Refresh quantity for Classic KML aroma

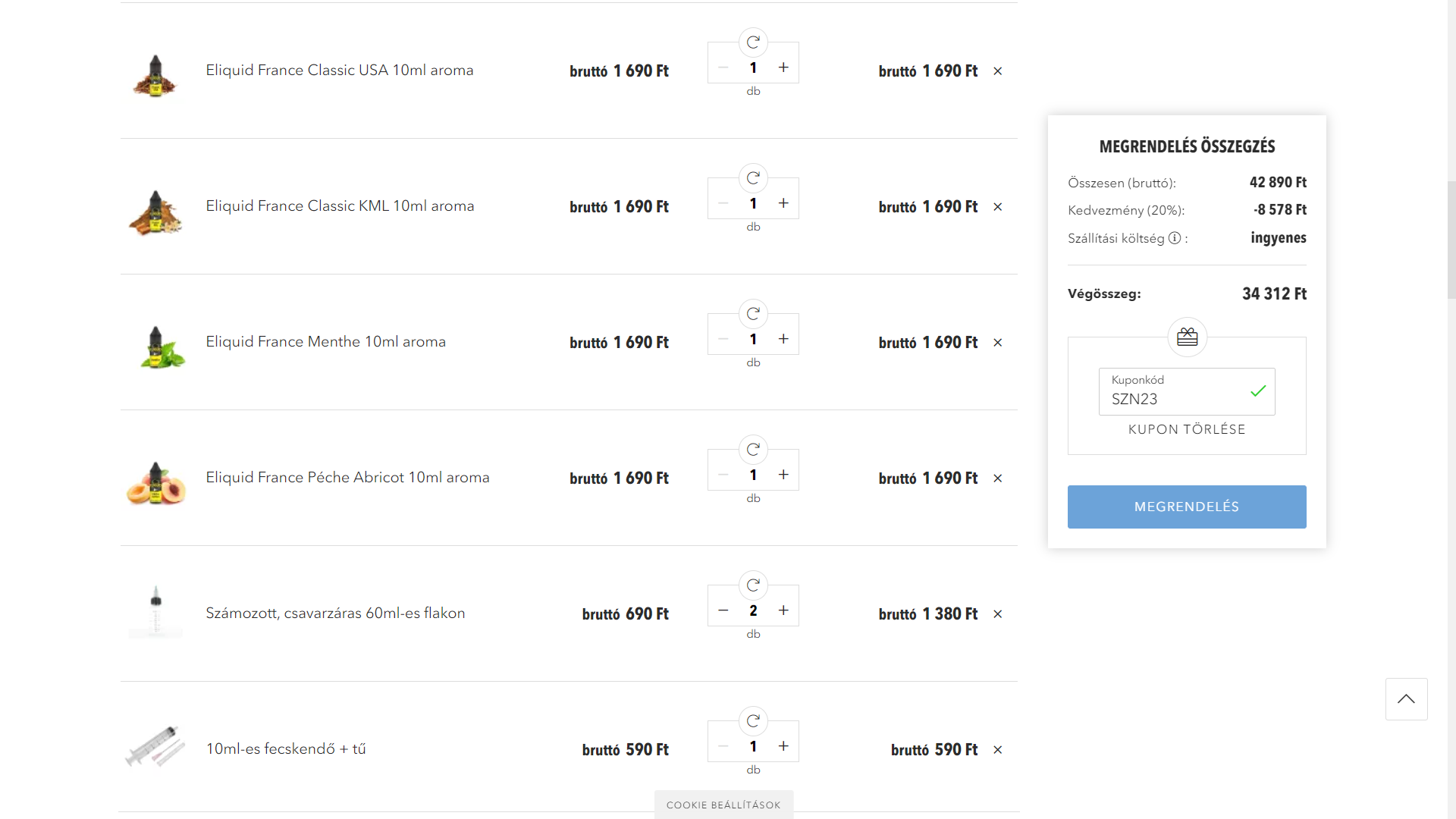[753, 178]
